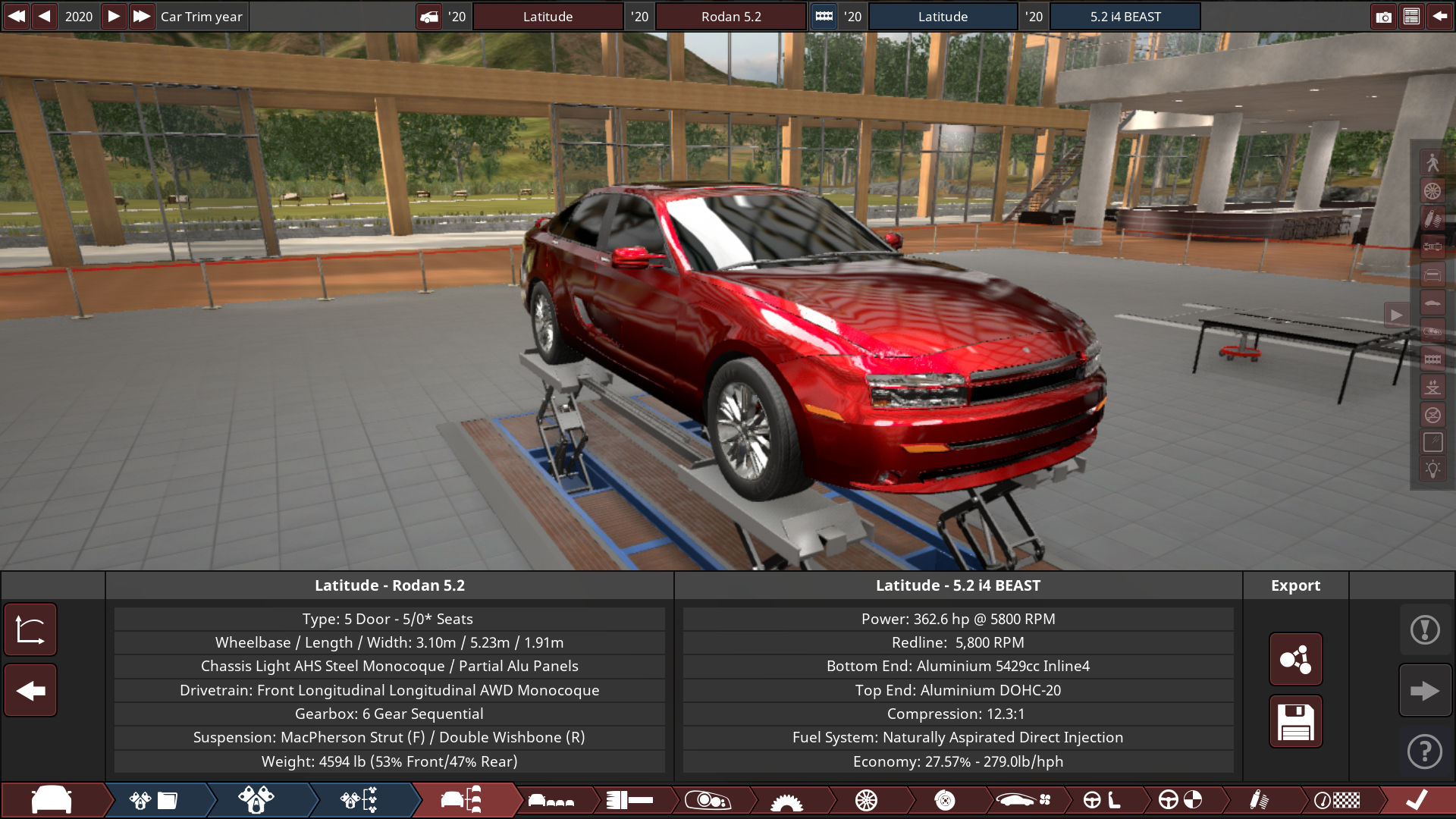The image size is (1456, 819).
Task: Open the brake disc tab
Action: [x=944, y=800]
